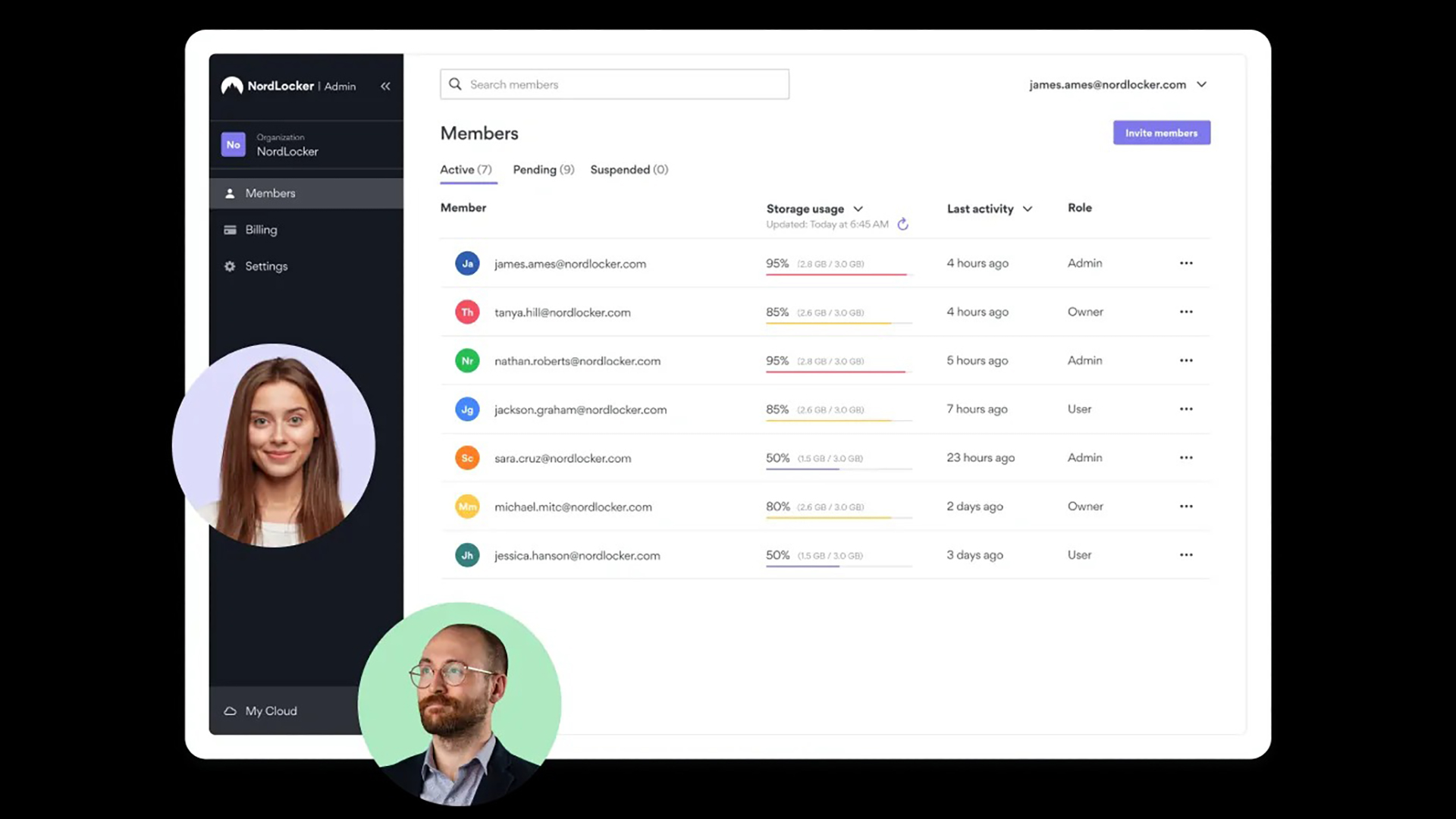Open the Billing sidebar section
1456x819 pixels.
[306, 230]
